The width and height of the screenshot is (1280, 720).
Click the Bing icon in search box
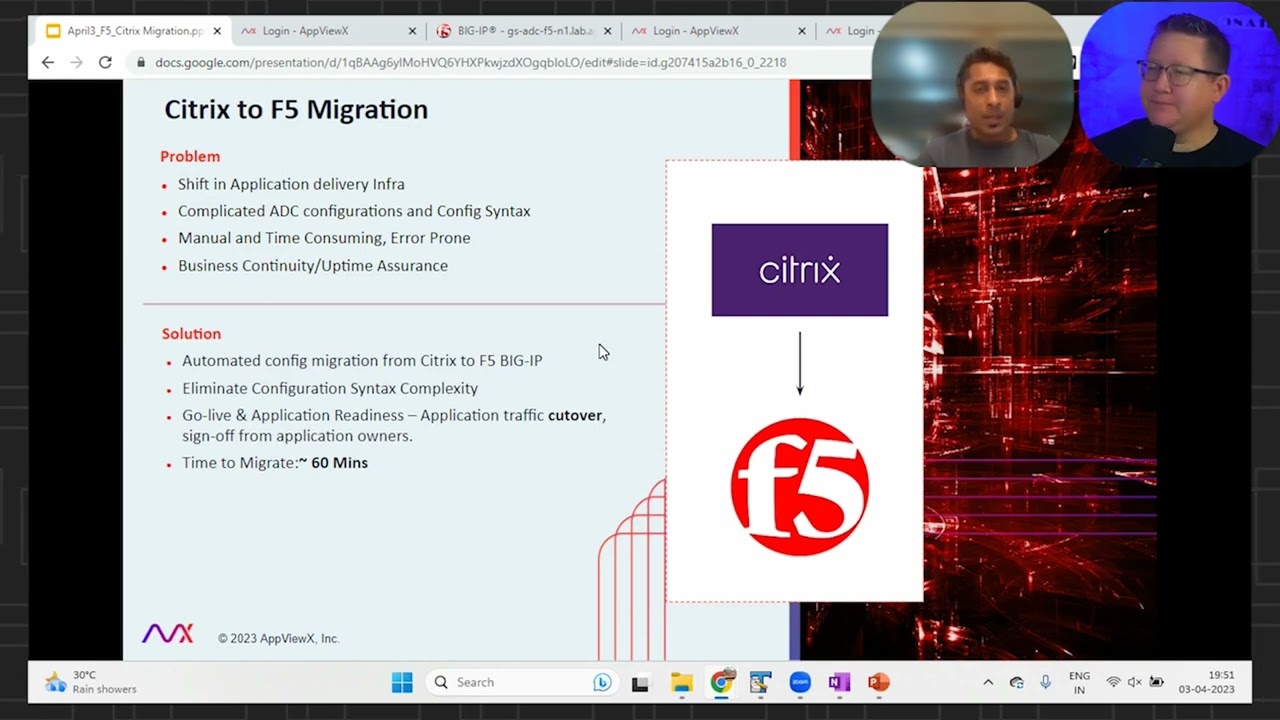point(602,682)
